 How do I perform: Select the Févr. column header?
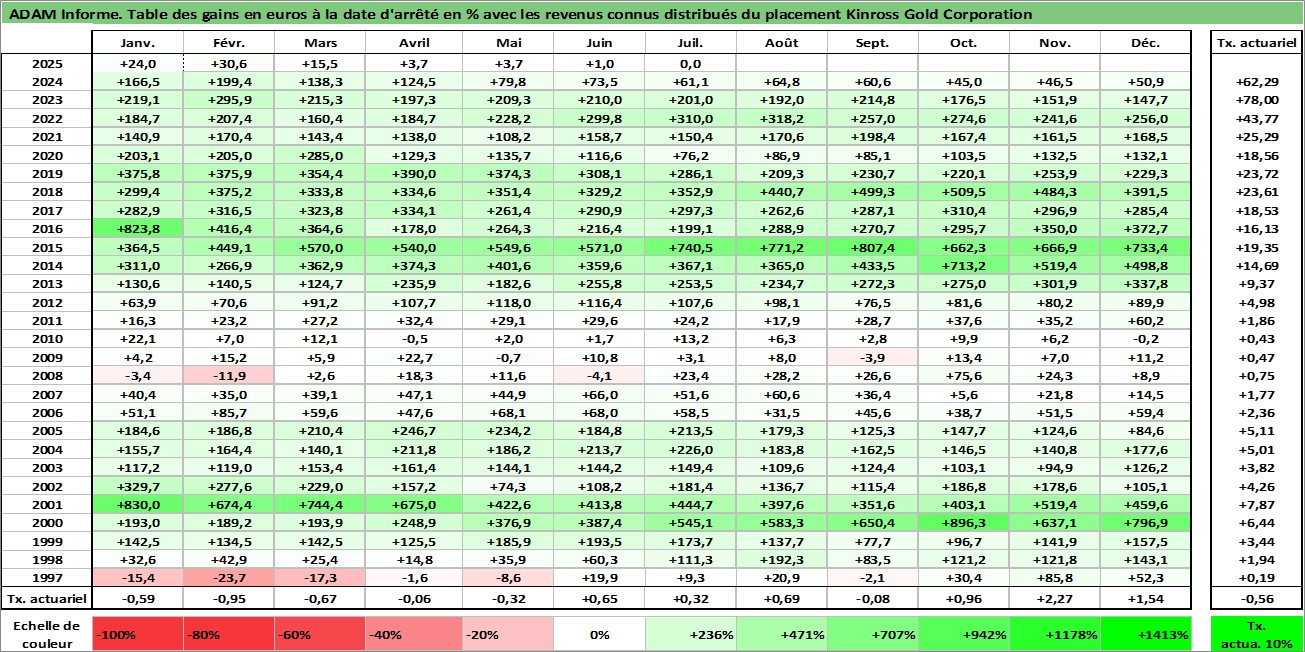229,43
